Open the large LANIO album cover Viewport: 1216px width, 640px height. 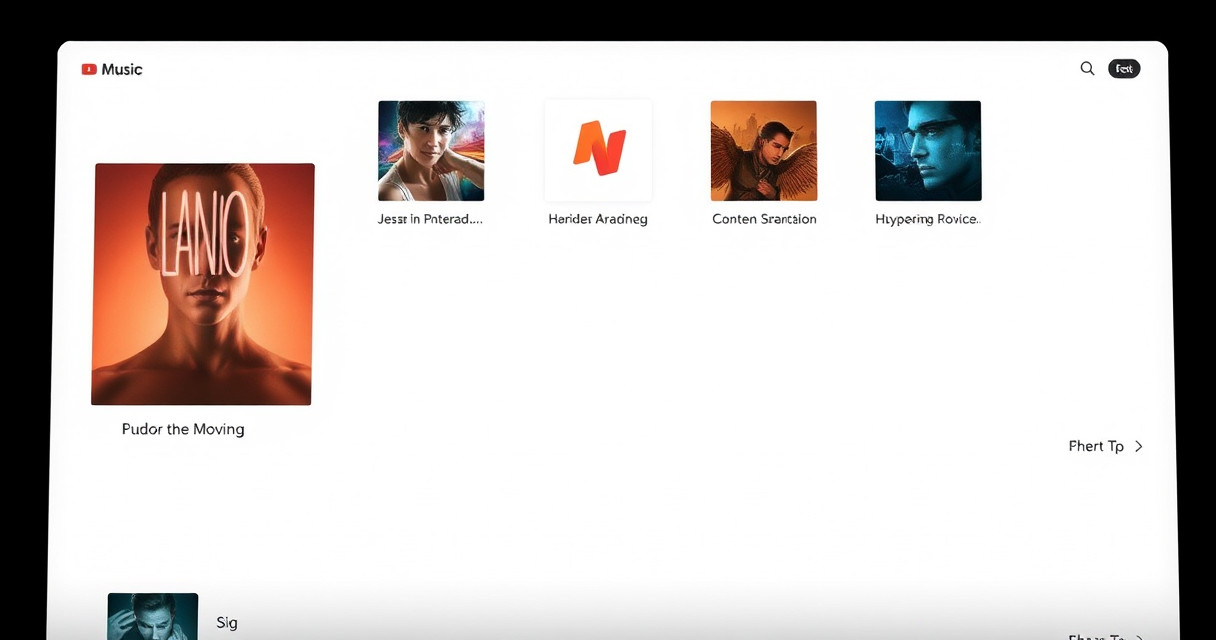pos(203,284)
